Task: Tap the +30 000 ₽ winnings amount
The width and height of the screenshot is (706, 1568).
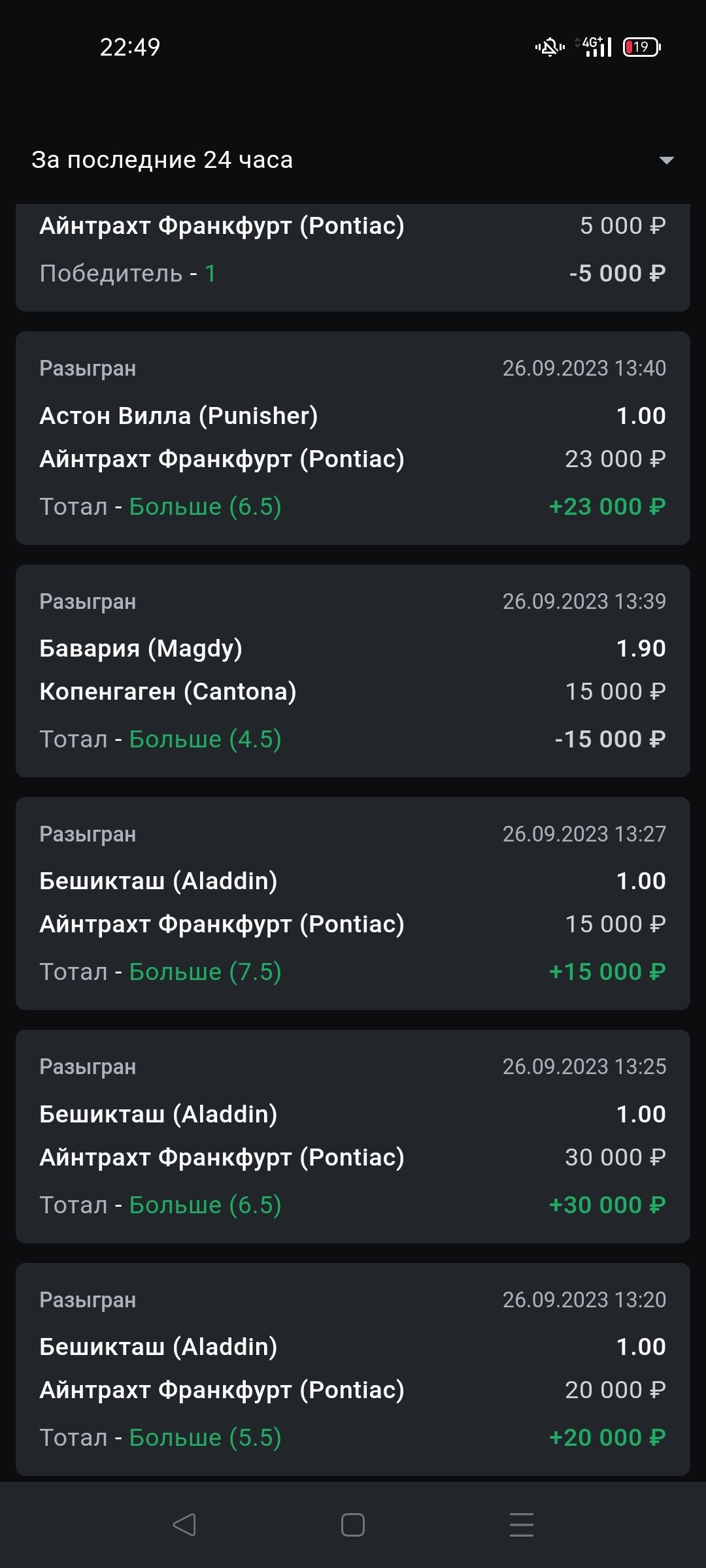Action: click(x=607, y=1205)
